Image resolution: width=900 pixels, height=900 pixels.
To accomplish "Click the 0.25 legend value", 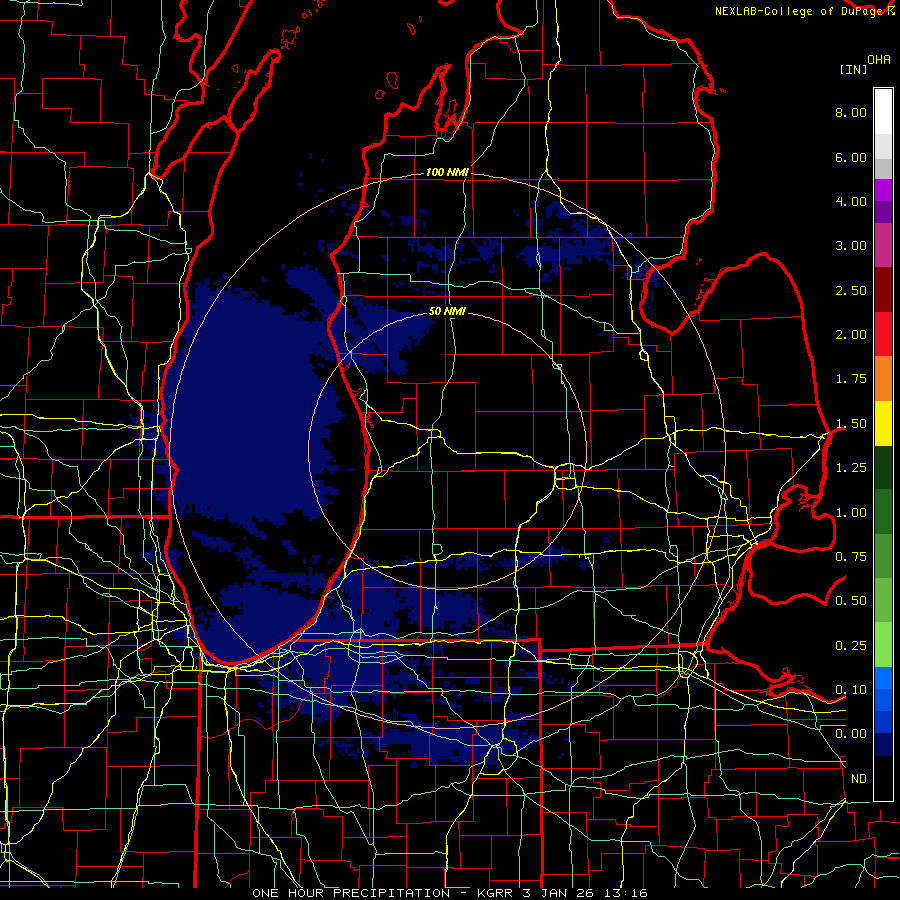I will click(851, 646).
